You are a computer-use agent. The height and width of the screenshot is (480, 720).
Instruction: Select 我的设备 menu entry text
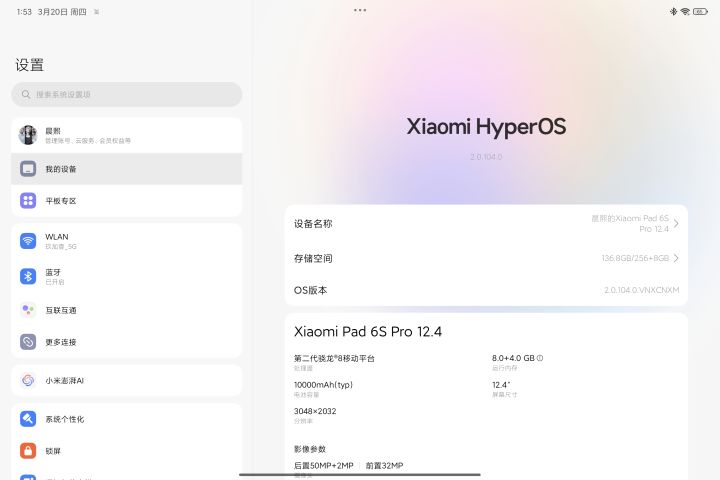coord(61,169)
